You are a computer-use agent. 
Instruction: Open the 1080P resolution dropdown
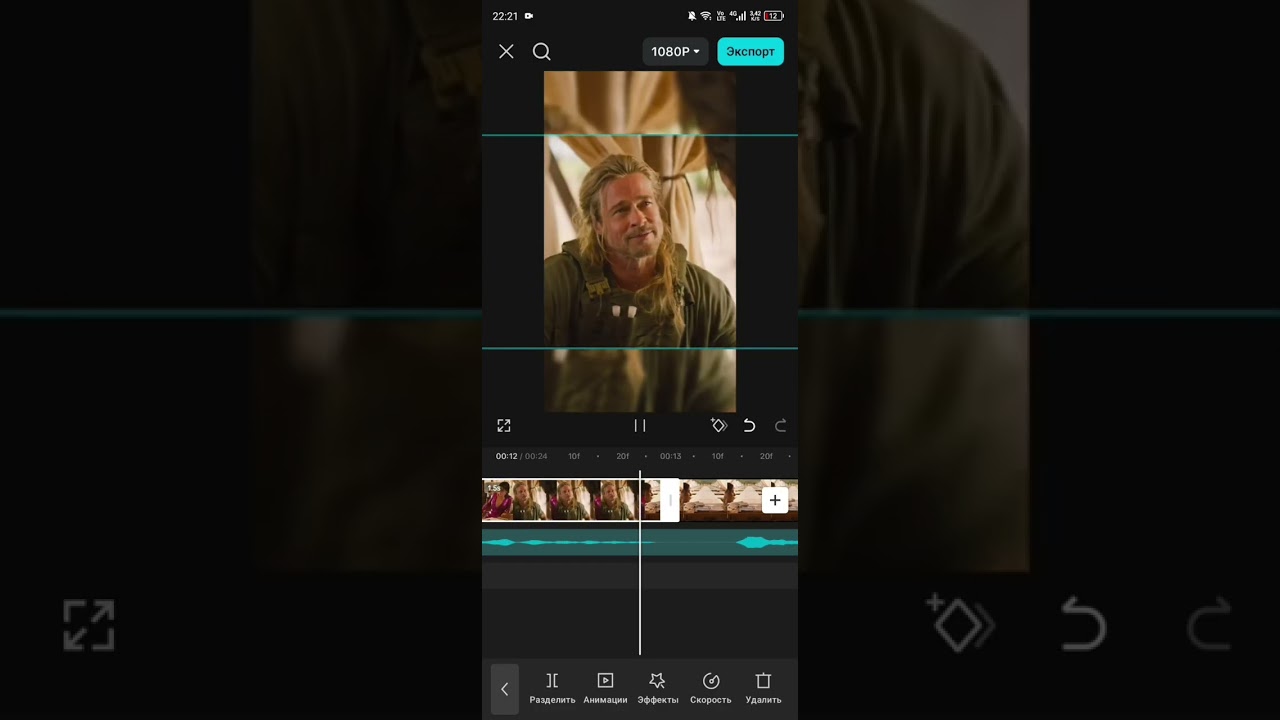[x=675, y=51]
